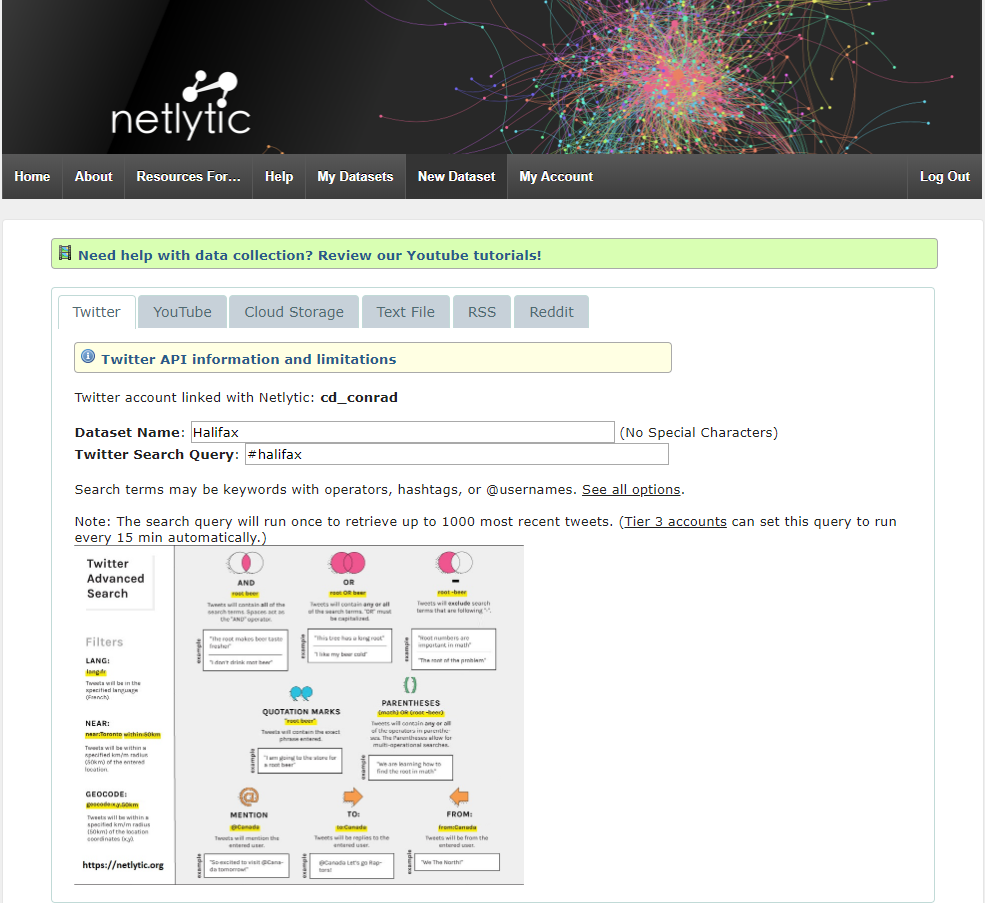Open the Tier 3 accounts link
The height and width of the screenshot is (903, 985).
click(x=675, y=522)
